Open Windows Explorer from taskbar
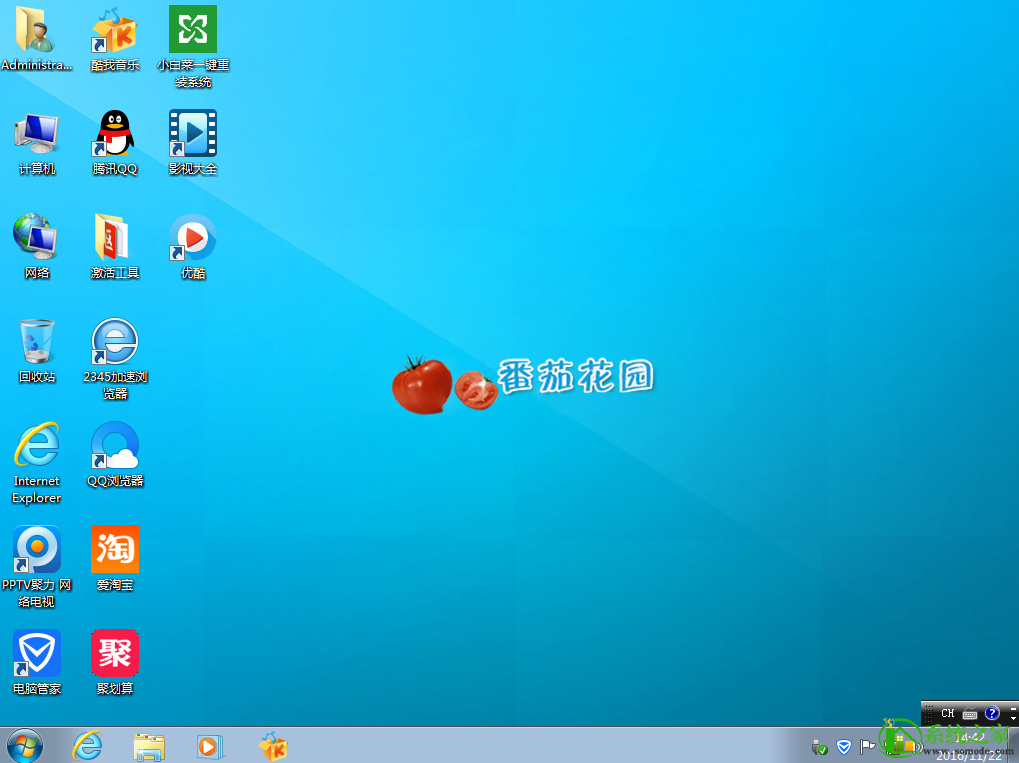The width and height of the screenshot is (1019, 763). tap(149, 746)
